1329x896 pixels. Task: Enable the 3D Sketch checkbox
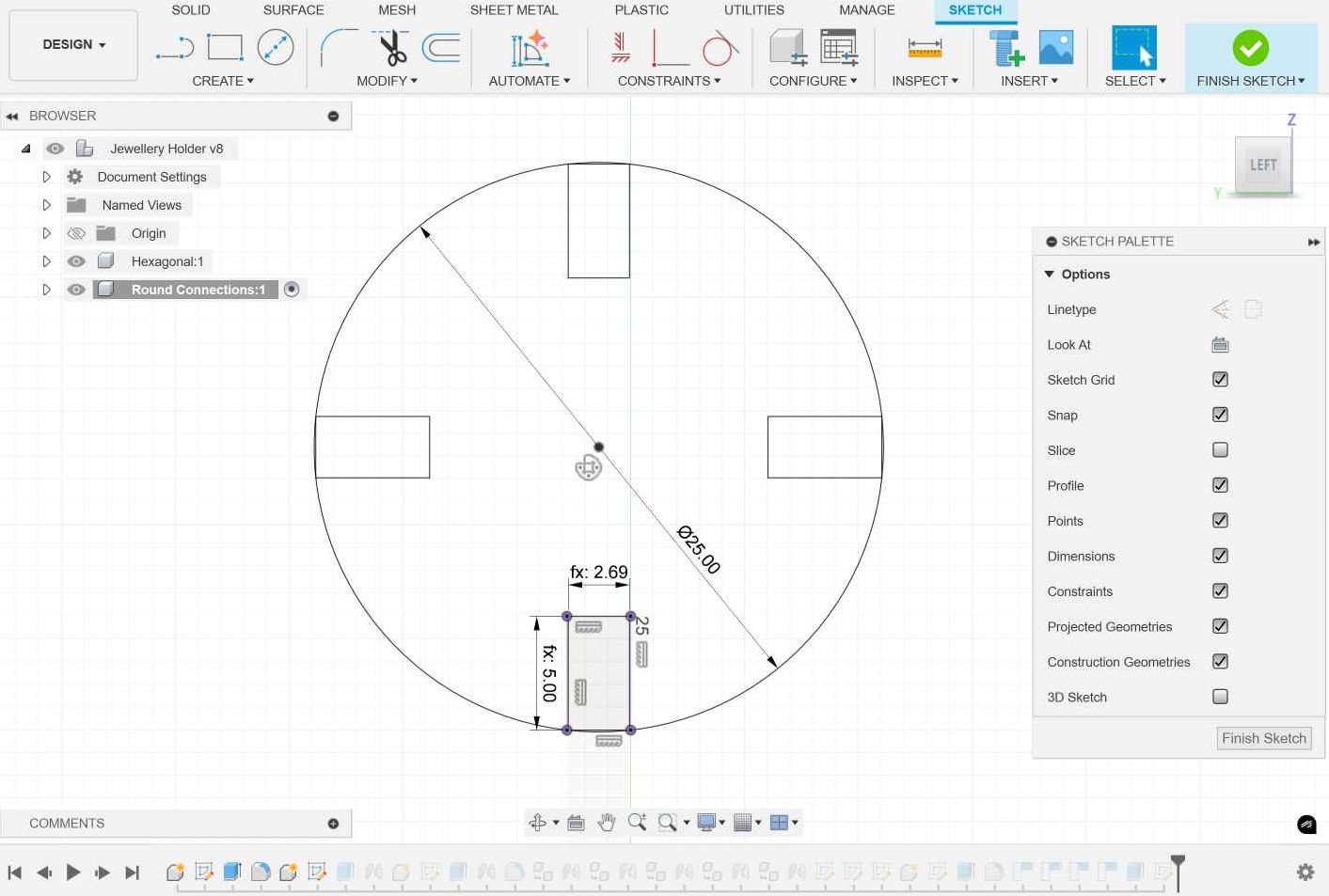pos(1220,697)
